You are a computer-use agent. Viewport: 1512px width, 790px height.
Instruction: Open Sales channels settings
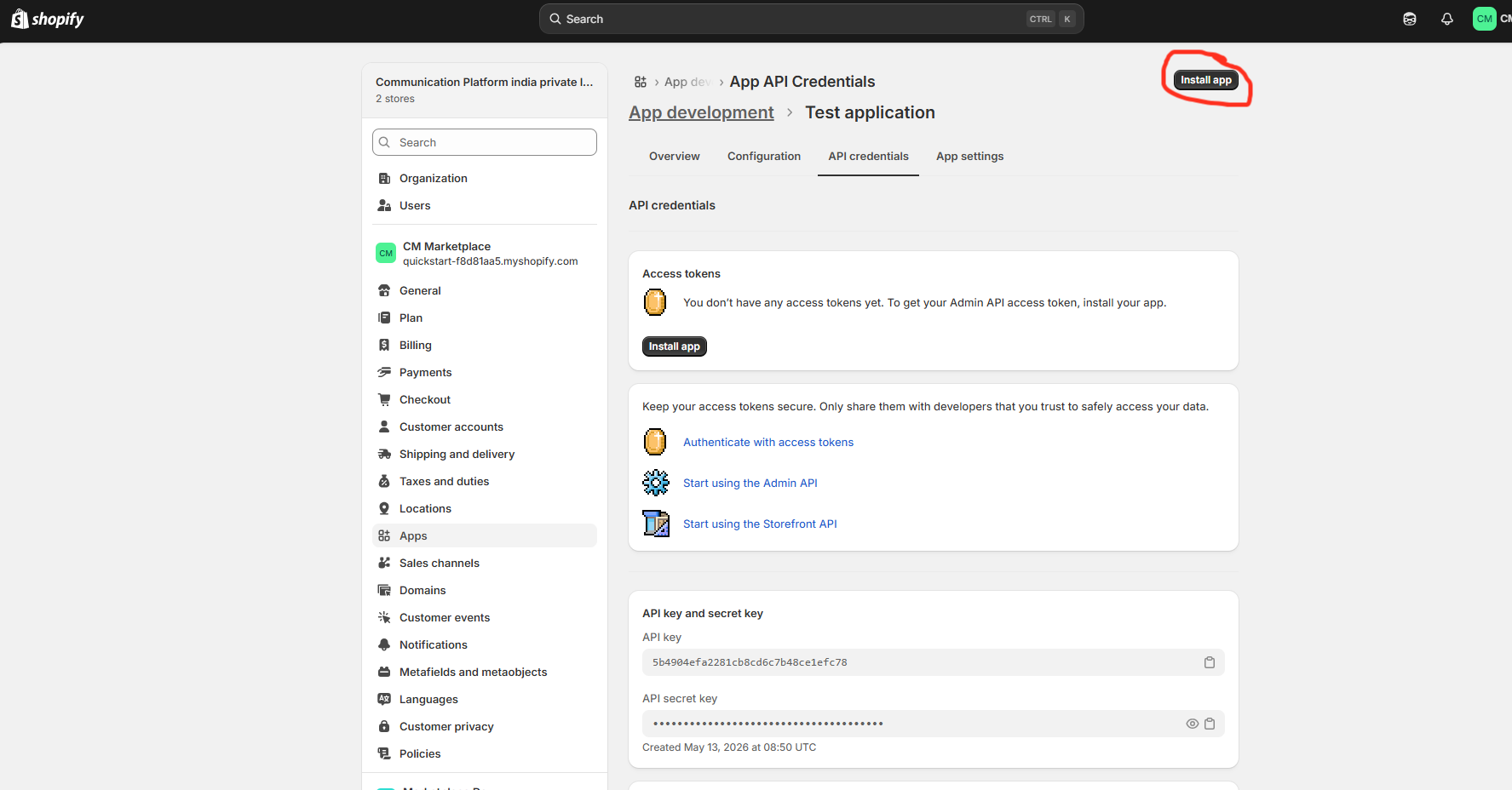tap(485, 563)
